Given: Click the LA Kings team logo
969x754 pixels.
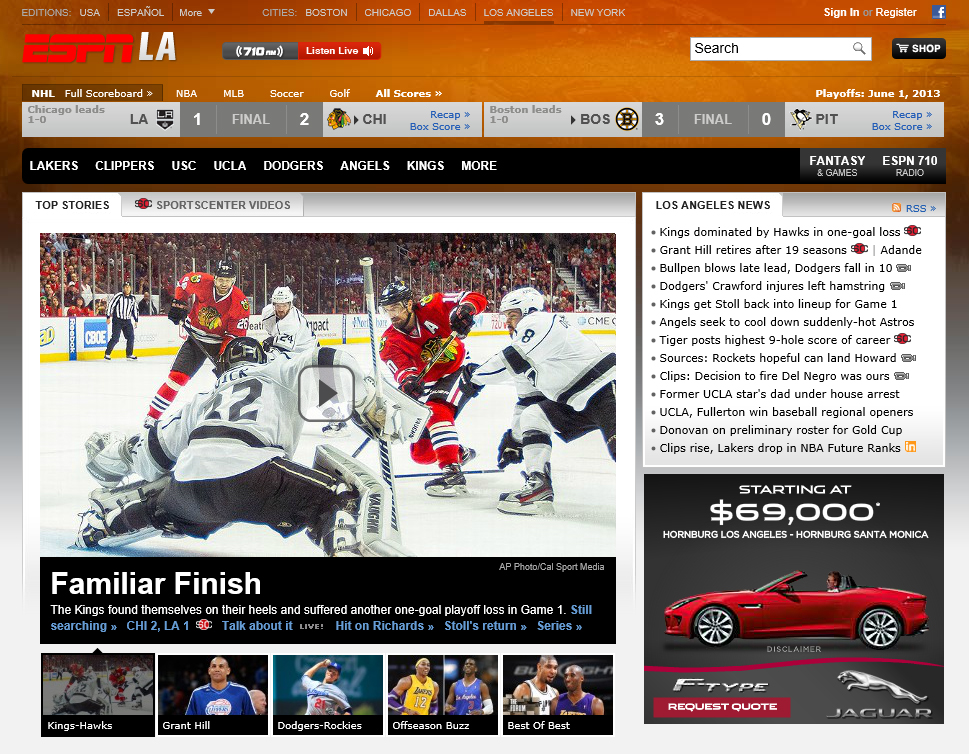Looking at the screenshot, I should (x=164, y=119).
